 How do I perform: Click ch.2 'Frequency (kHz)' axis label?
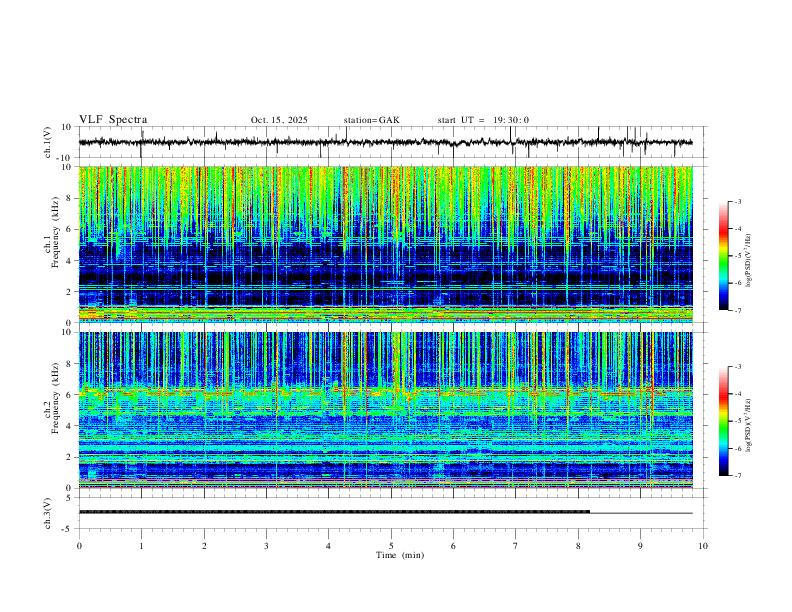pyautogui.click(x=55, y=398)
